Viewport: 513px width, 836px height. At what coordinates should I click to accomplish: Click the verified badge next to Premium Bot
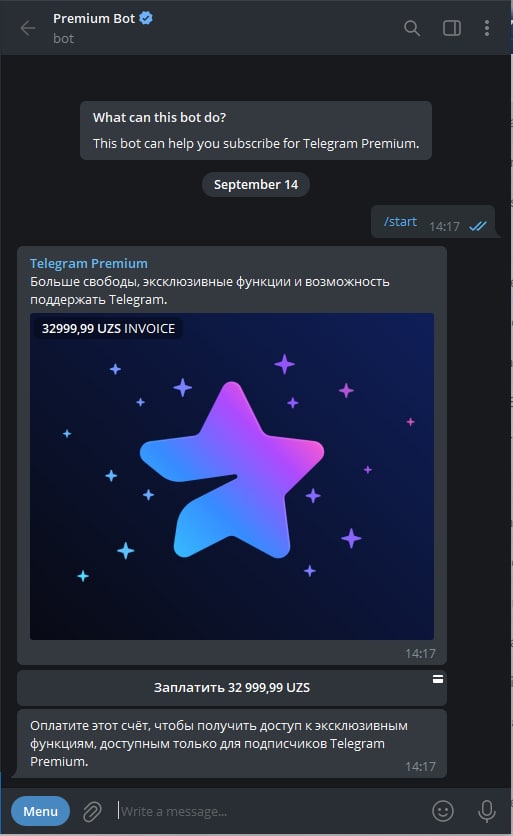[146, 18]
